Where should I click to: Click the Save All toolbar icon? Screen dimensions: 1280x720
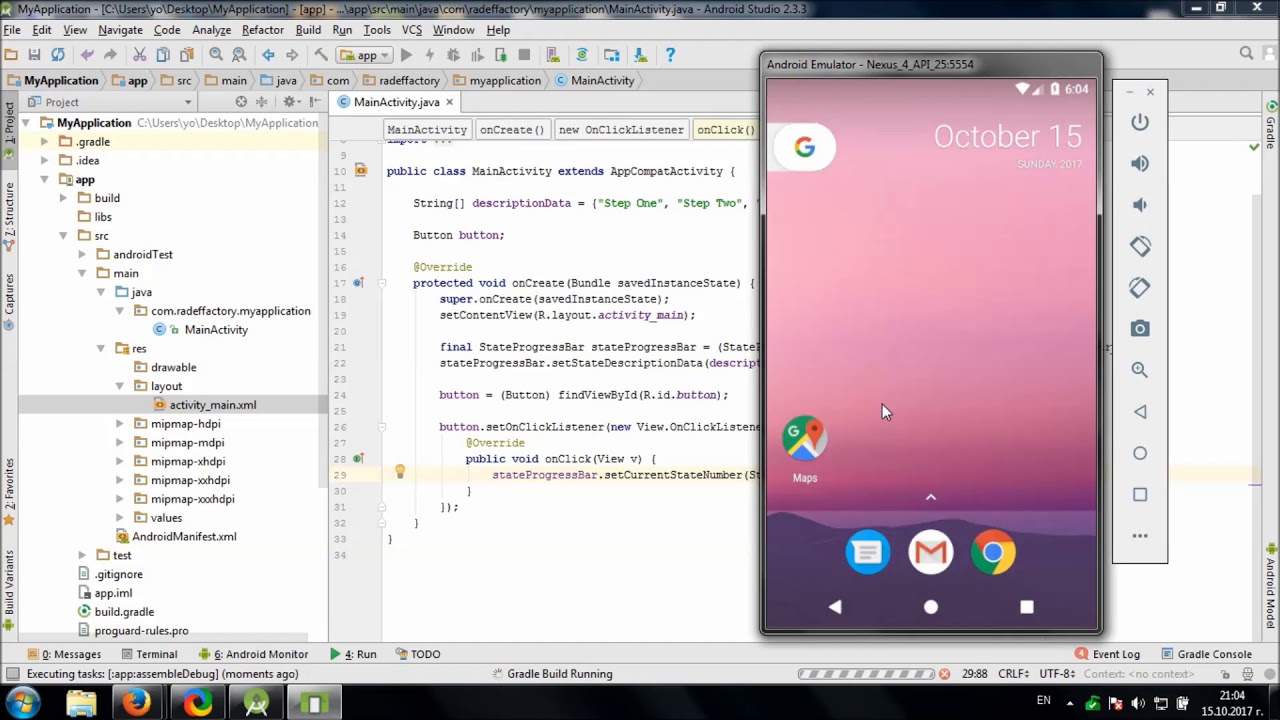[x=34, y=55]
